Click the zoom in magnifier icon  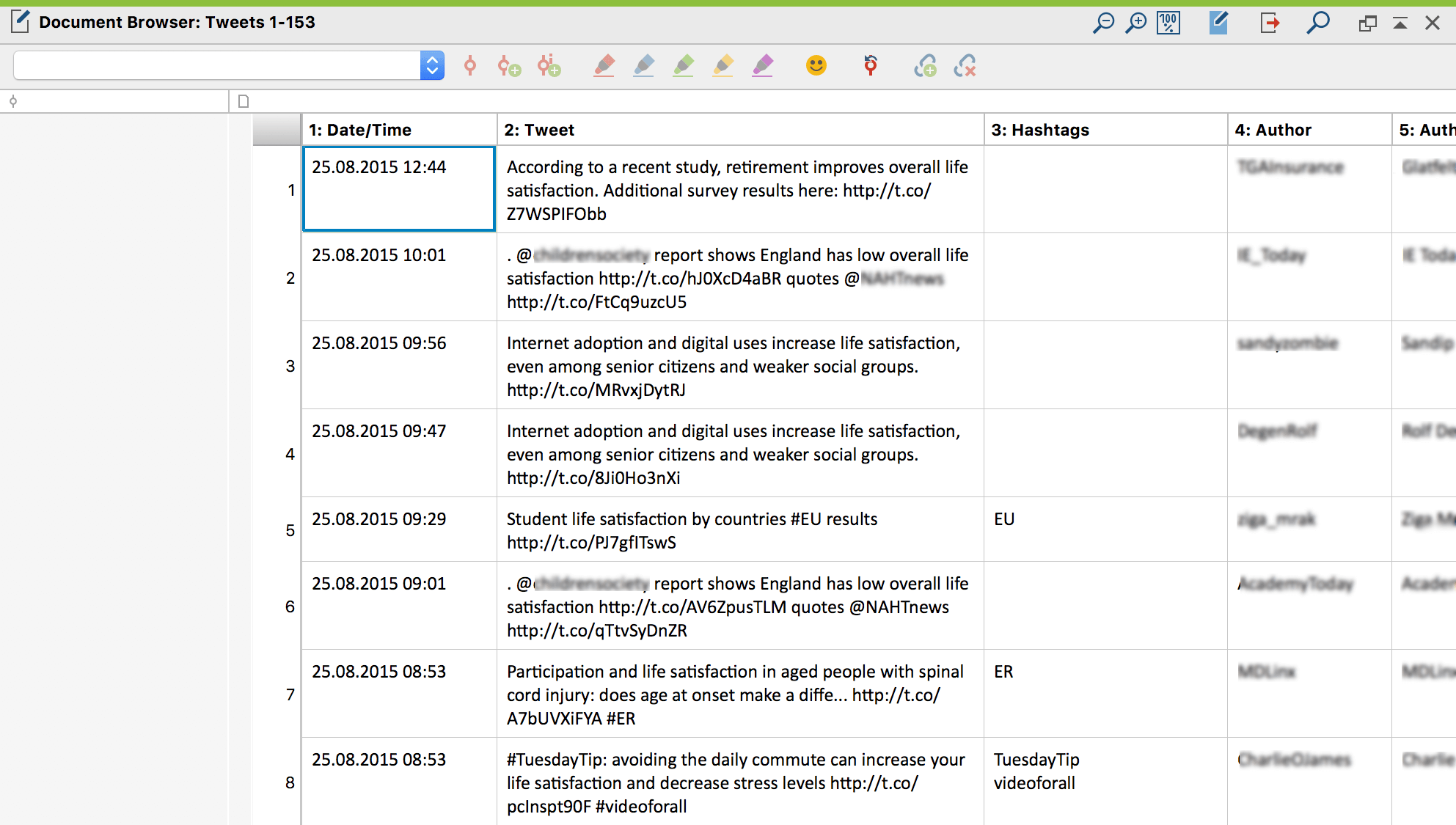(x=1135, y=23)
